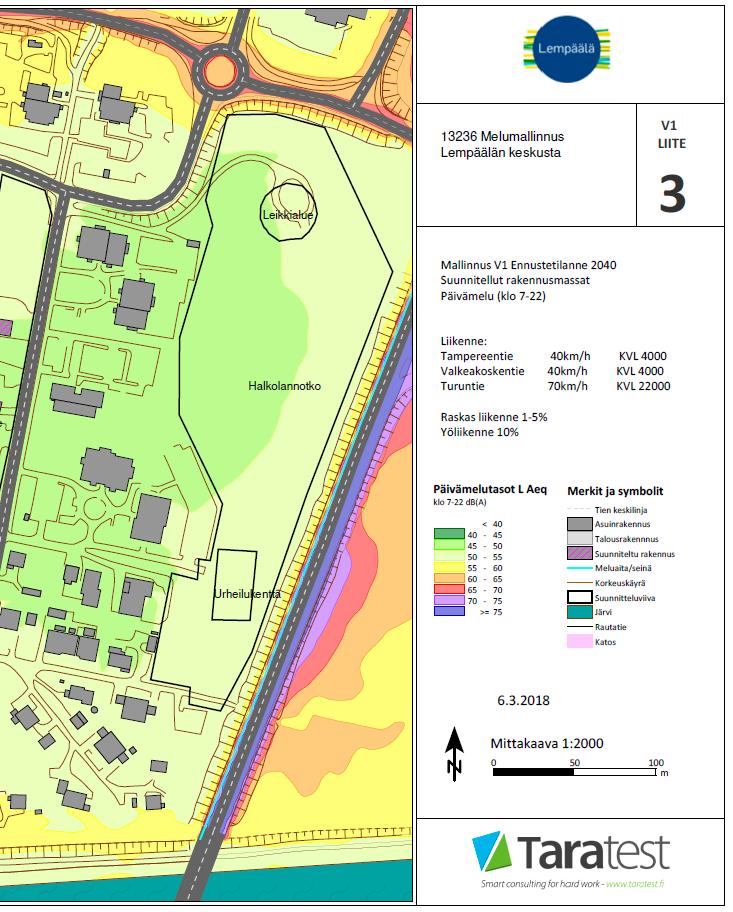
Task: Click the Järvi teal legend symbol
Action: [579, 612]
